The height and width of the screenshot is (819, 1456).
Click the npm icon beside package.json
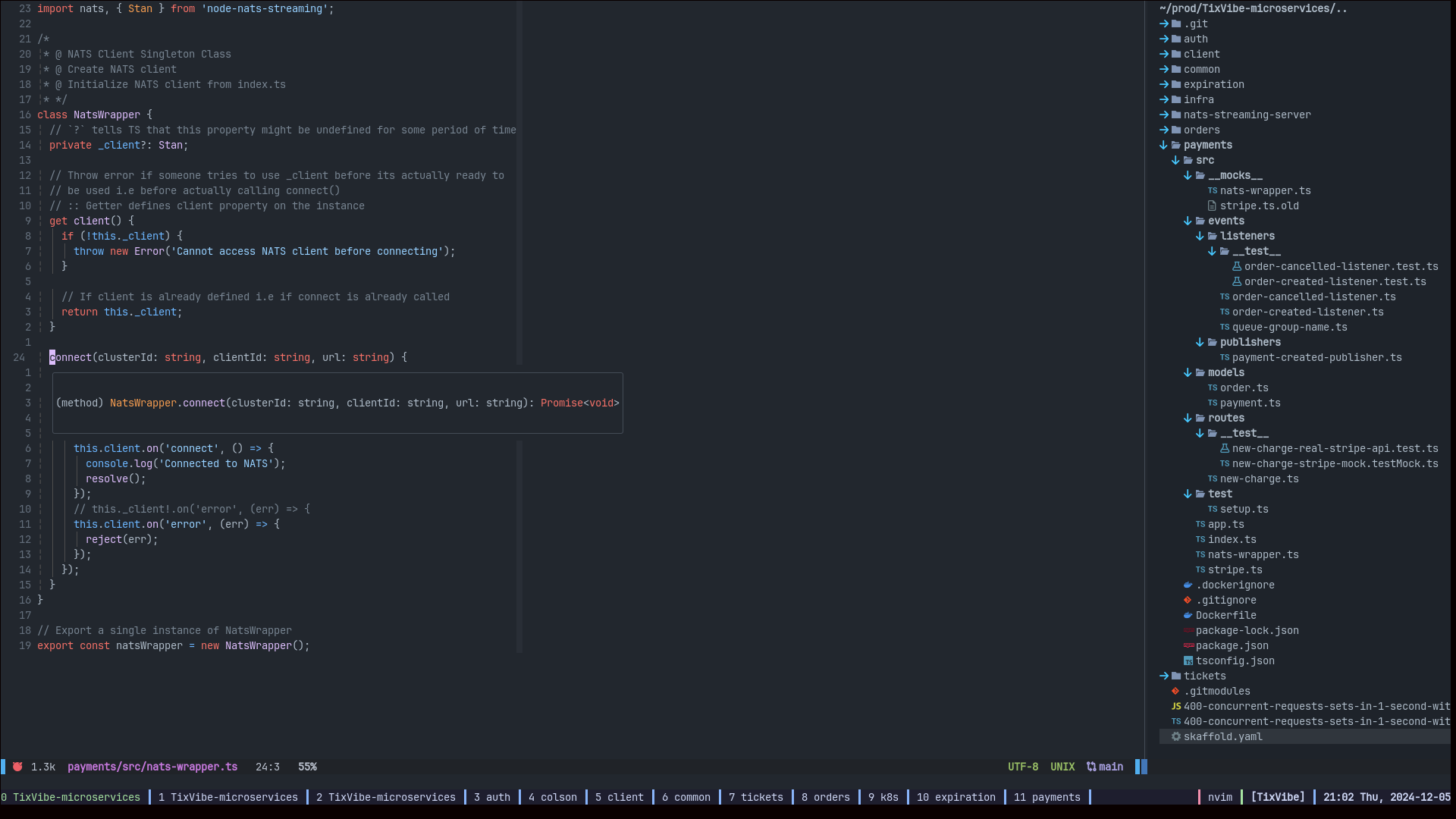tap(1188, 645)
